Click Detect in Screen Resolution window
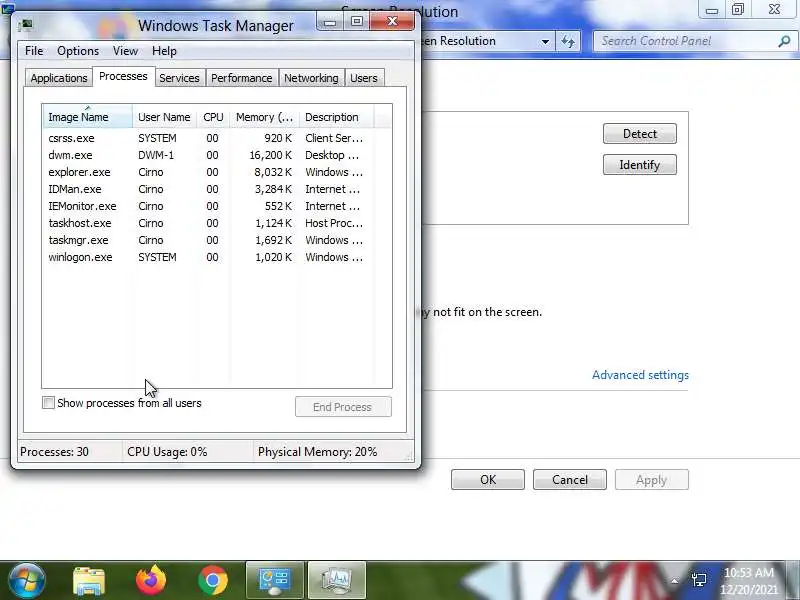 click(640, 134)
